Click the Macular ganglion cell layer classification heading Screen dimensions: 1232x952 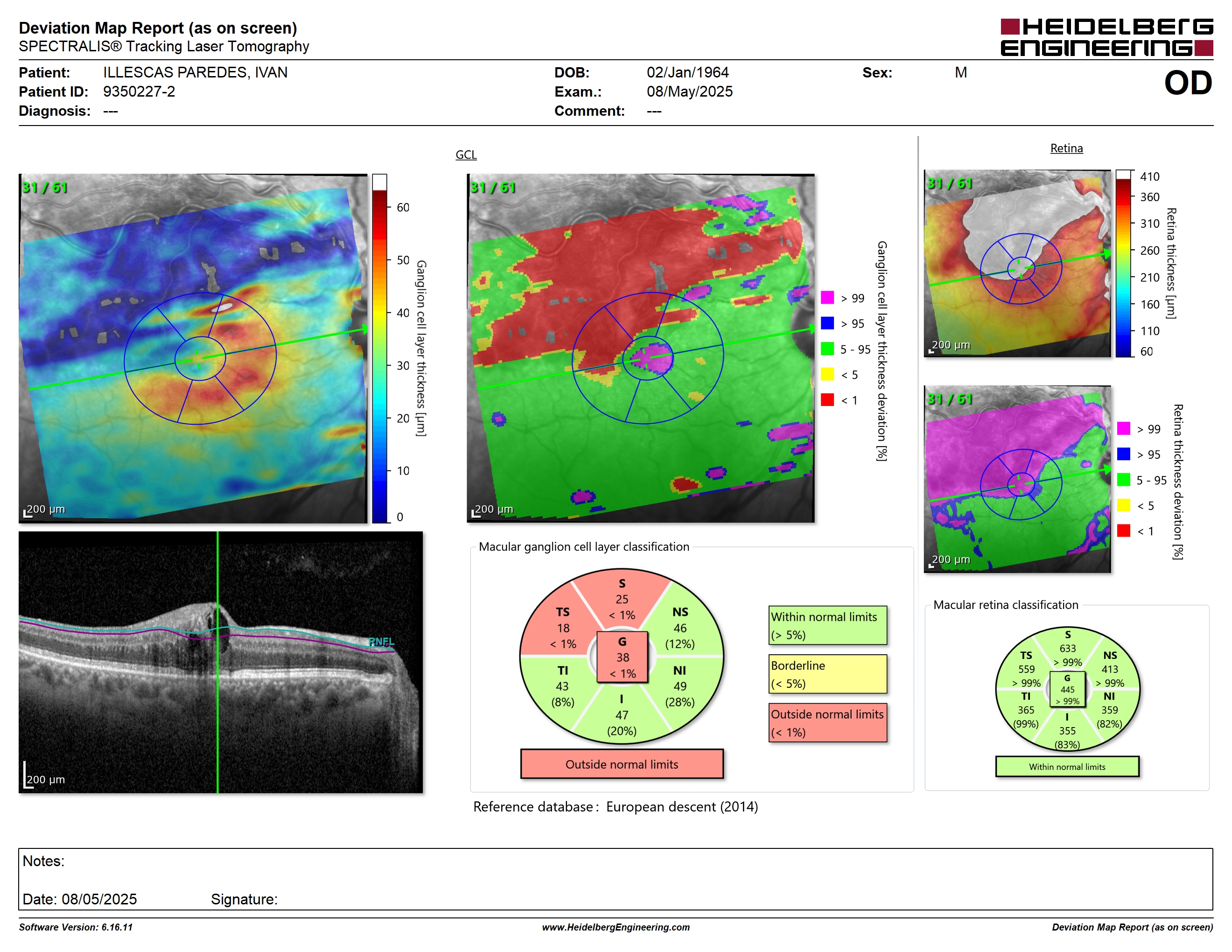point(584,546)
